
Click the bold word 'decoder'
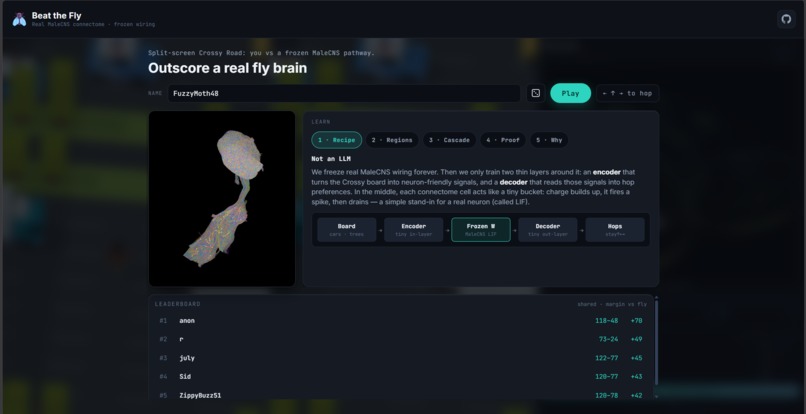[514, 182]
